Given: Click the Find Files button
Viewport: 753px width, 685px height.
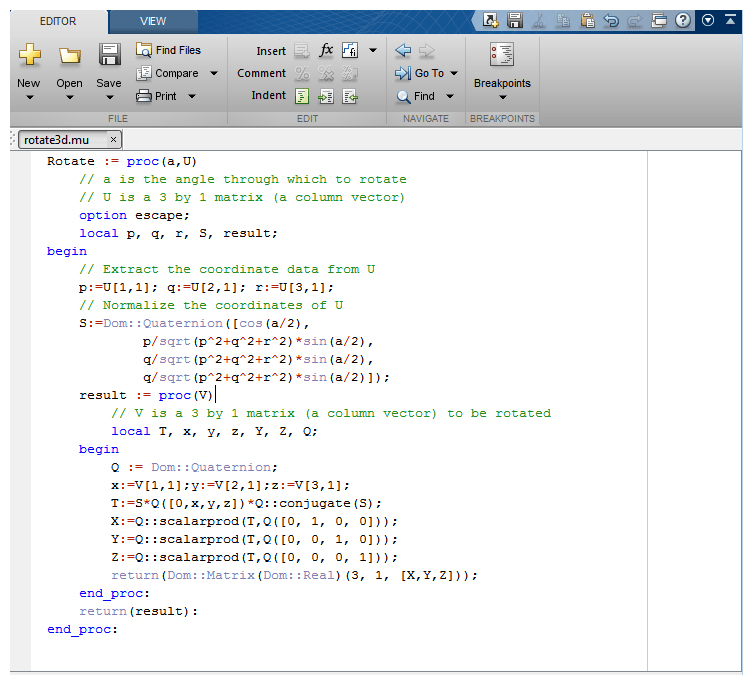Looking at the screenshot, I should click(168, 50).
